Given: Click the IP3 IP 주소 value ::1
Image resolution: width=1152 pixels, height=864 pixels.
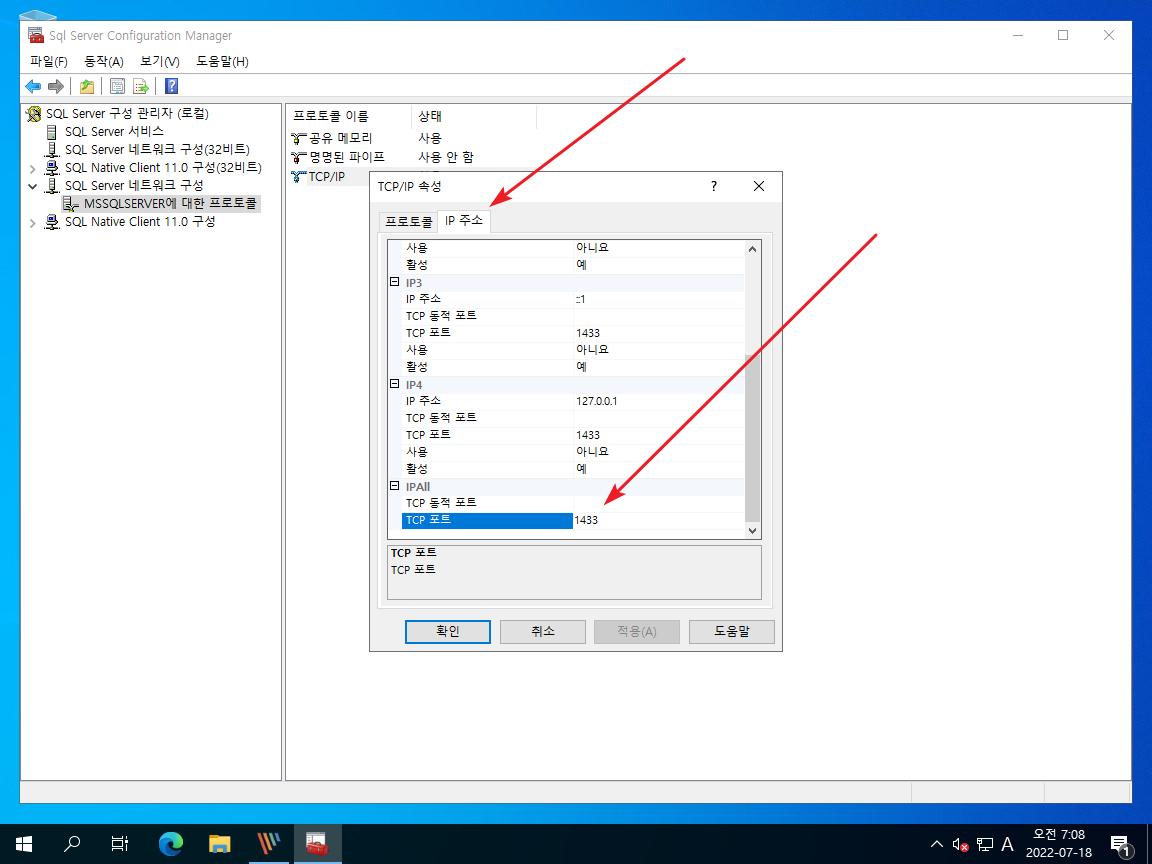Looking at the screenshot, I should pos(658,299).
